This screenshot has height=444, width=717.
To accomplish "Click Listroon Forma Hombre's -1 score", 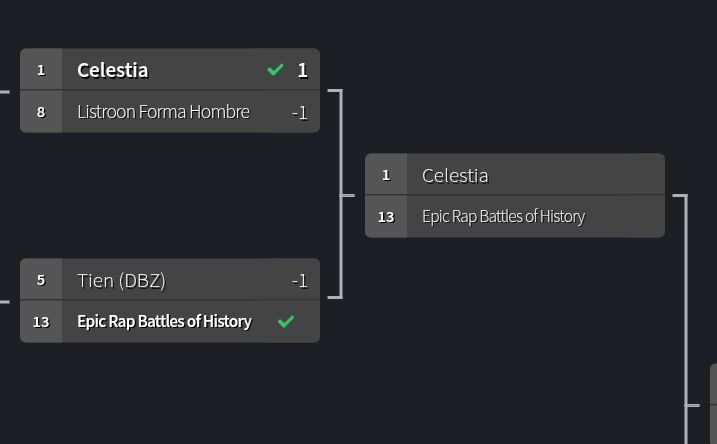I will pos(299,113).
